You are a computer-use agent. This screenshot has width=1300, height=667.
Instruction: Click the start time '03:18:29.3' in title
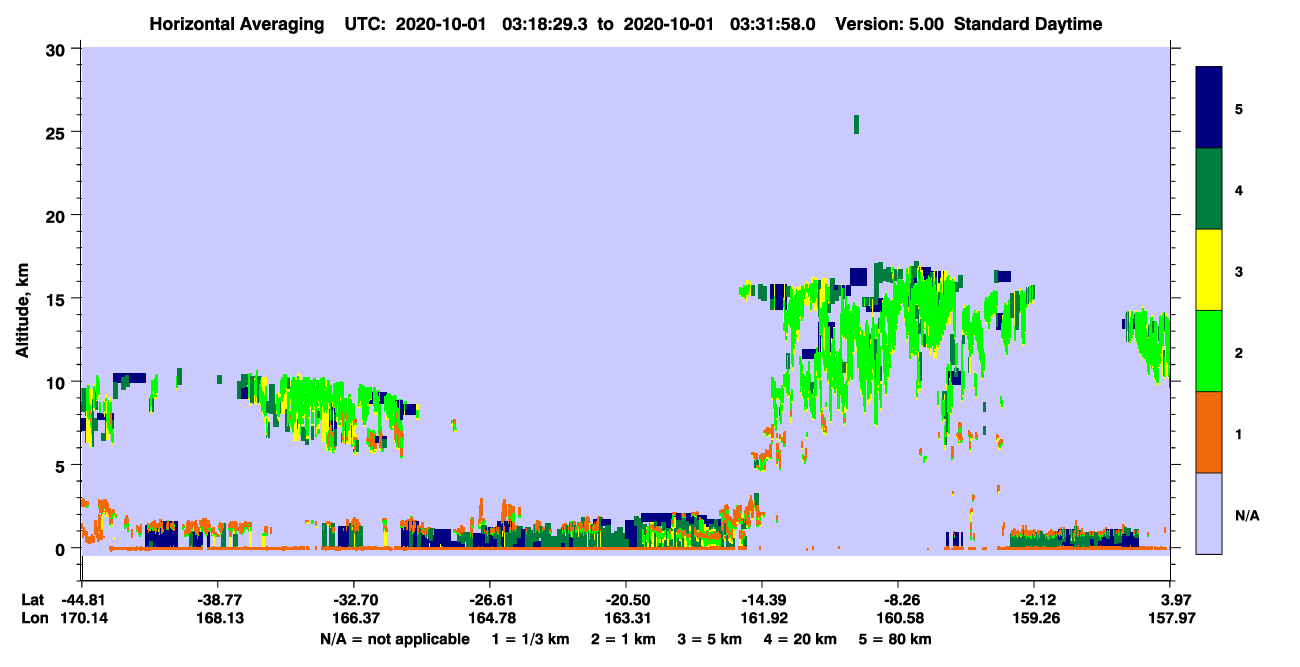click(x=547, y=24)
